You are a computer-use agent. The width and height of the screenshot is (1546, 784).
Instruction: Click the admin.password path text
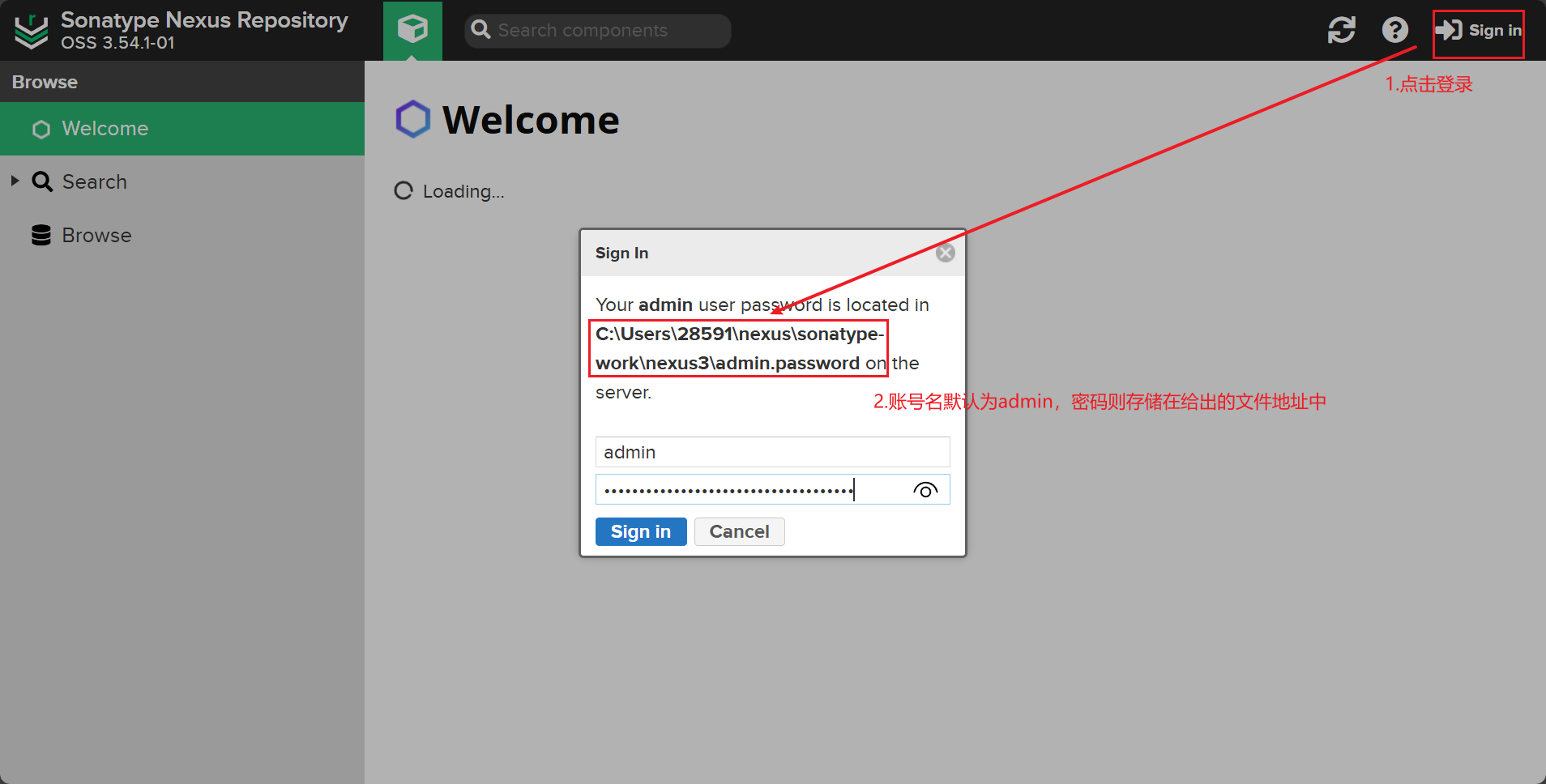click(x=740, y=348)
